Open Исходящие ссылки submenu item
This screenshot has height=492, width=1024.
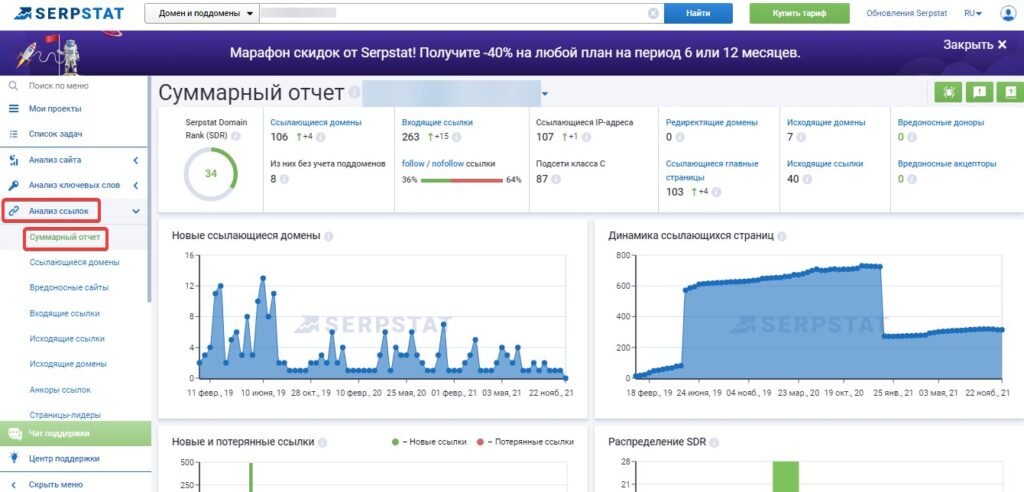coord(67,338)
